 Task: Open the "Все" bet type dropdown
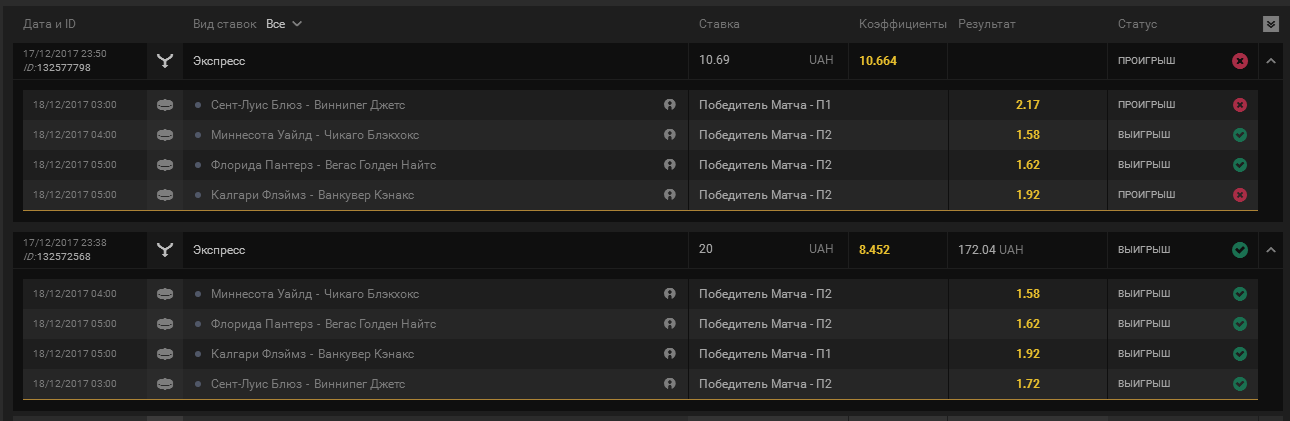pos(284,24)
